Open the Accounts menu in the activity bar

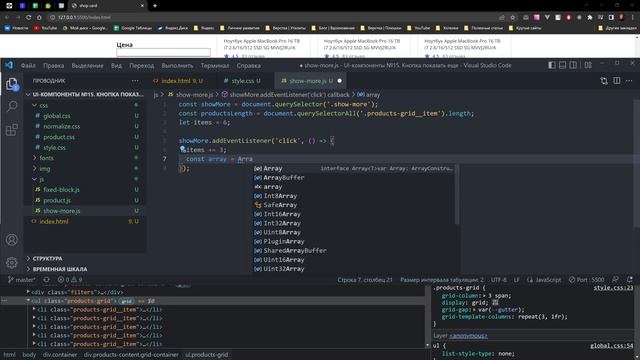tap(12, 240)
